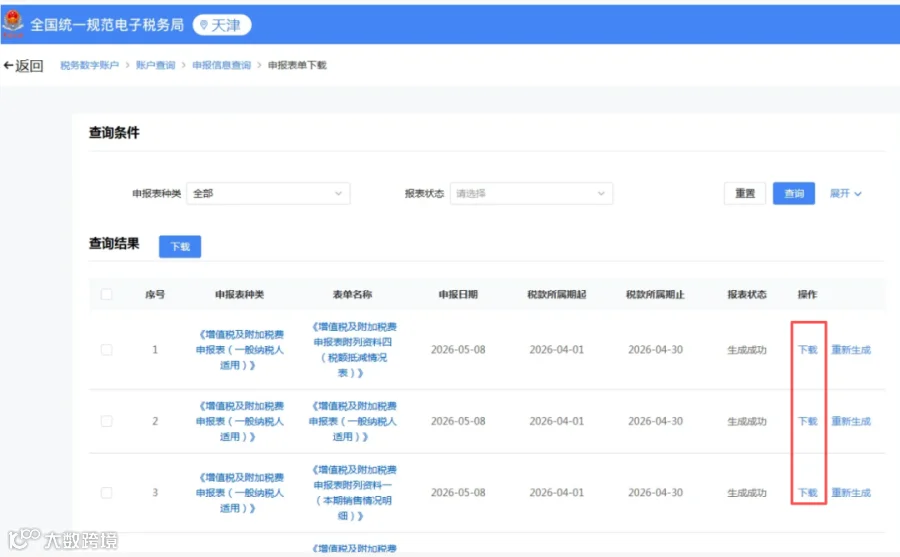Viewport: 900px width, 557px height.
Task: Open the 申报信息查询 breadcrumb
Action: coord(222,65)
